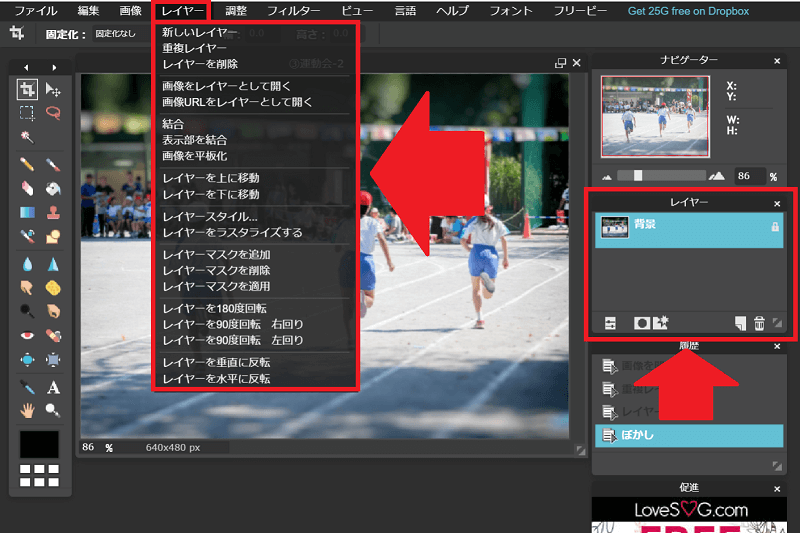Image resolution: width=800 pixels, height=533 pixels.
Task: Toggle the lock on 背景 layer
Action: (x=774, y=227)
